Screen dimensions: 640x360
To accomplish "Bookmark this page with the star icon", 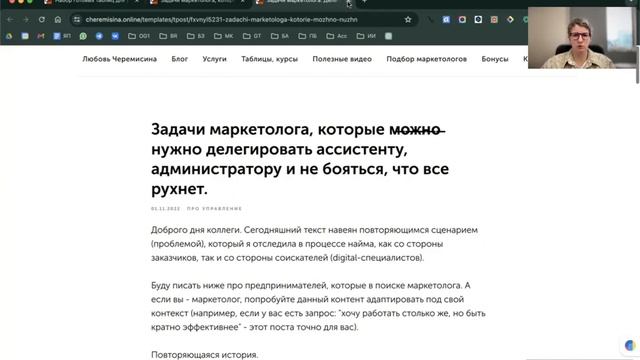I will [408, 20].
